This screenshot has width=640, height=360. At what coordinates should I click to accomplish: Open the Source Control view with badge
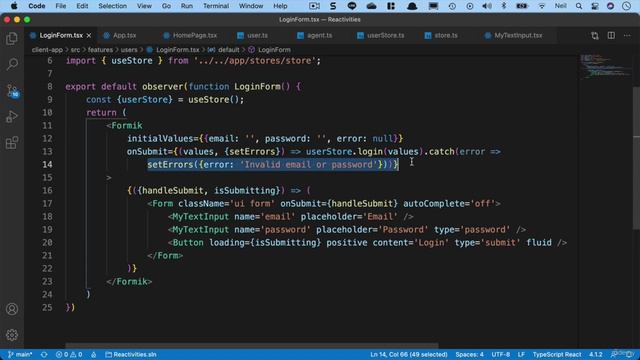pyautogui.click(x=12, y=91)
